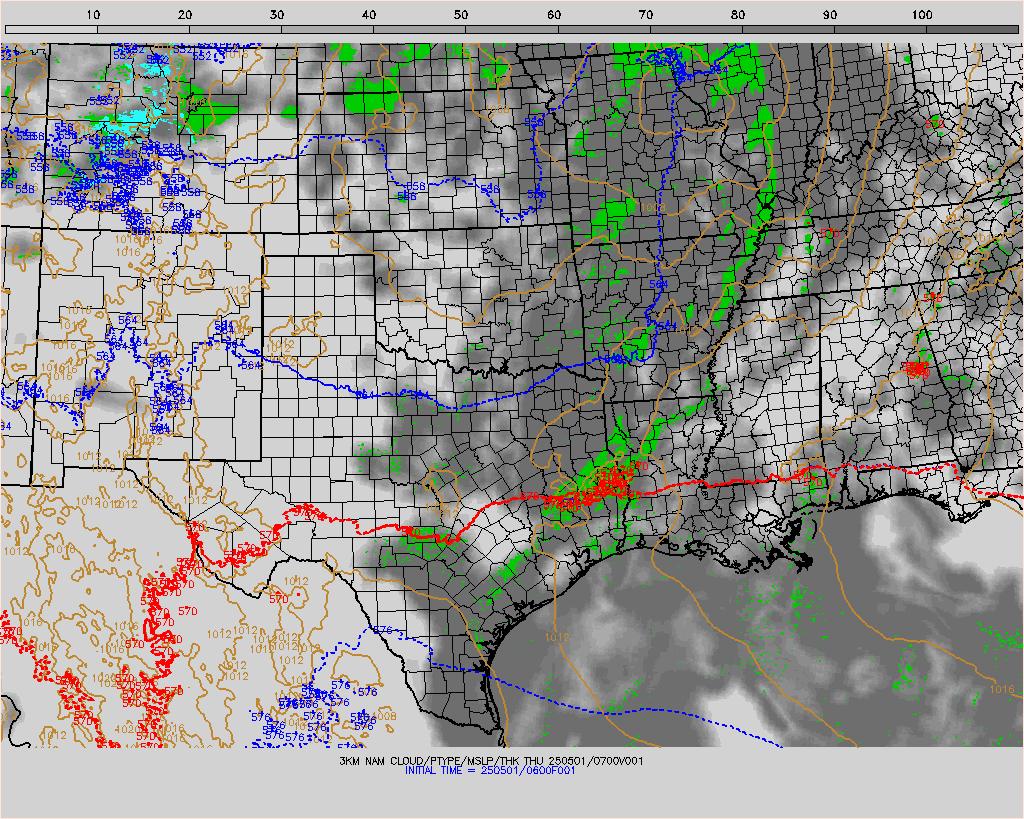Click the "70" label on cloud scale
This screenshot has width=1024, height=819.
646,15
